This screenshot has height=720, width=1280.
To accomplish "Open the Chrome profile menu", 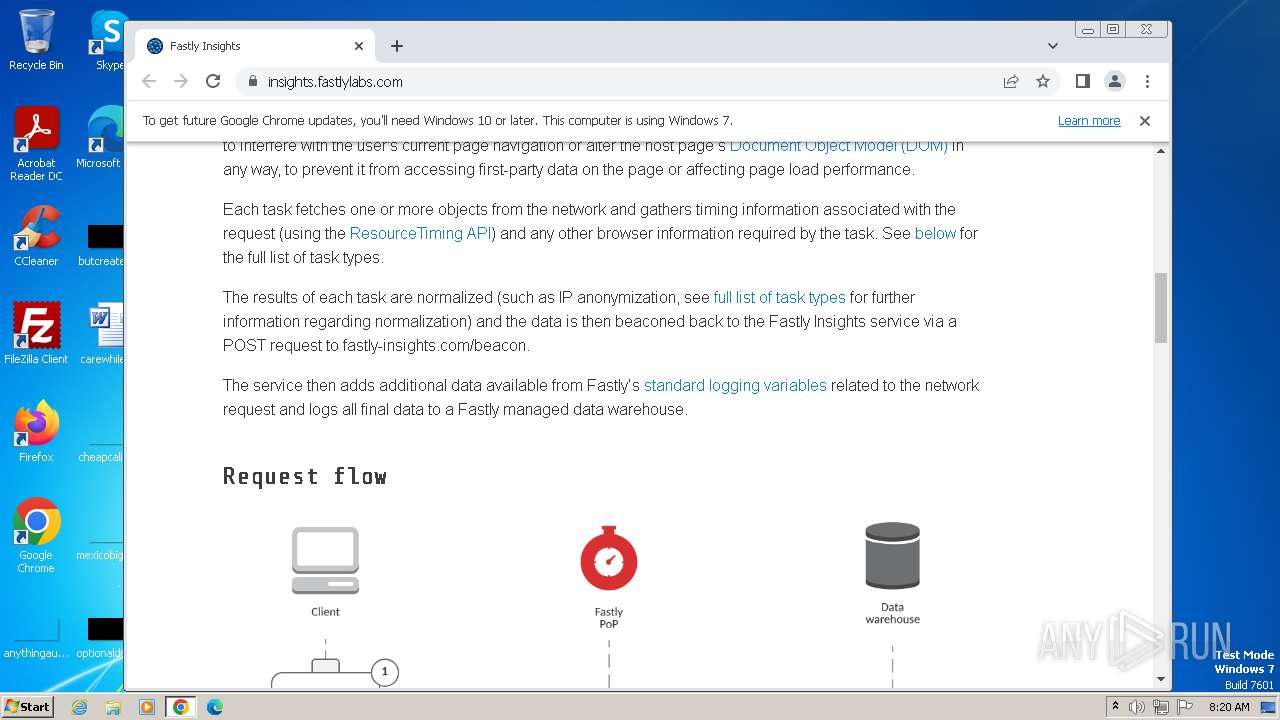I will pos(1115,82).
